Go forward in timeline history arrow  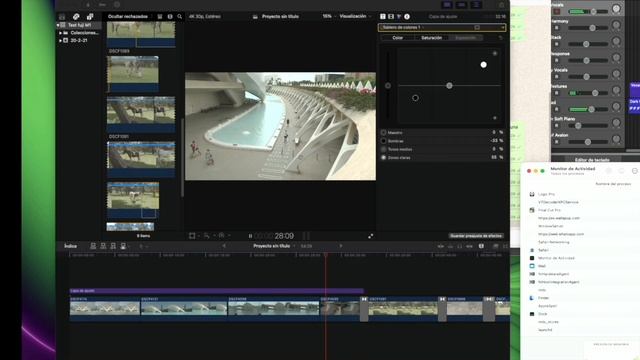coord(341,246)
